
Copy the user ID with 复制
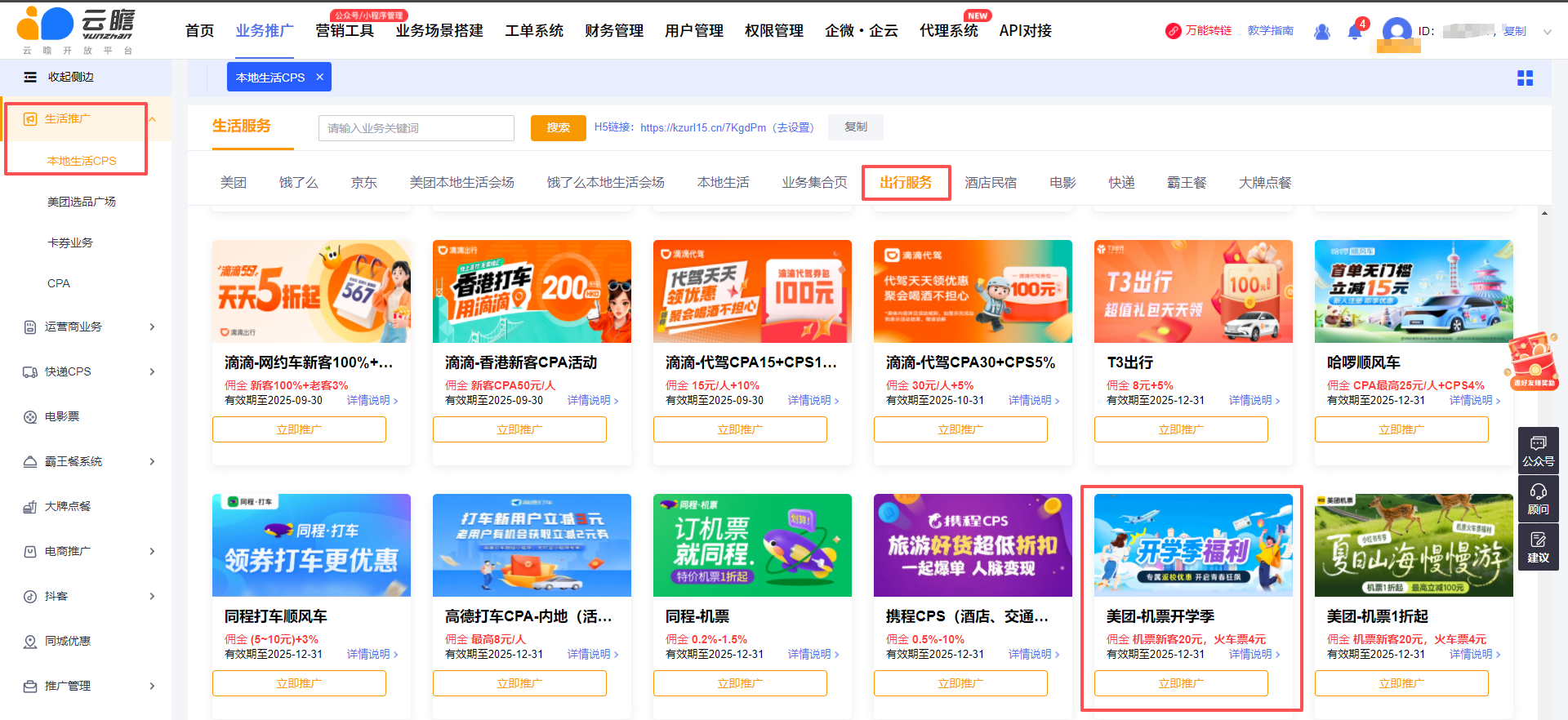click(1515, 31)
